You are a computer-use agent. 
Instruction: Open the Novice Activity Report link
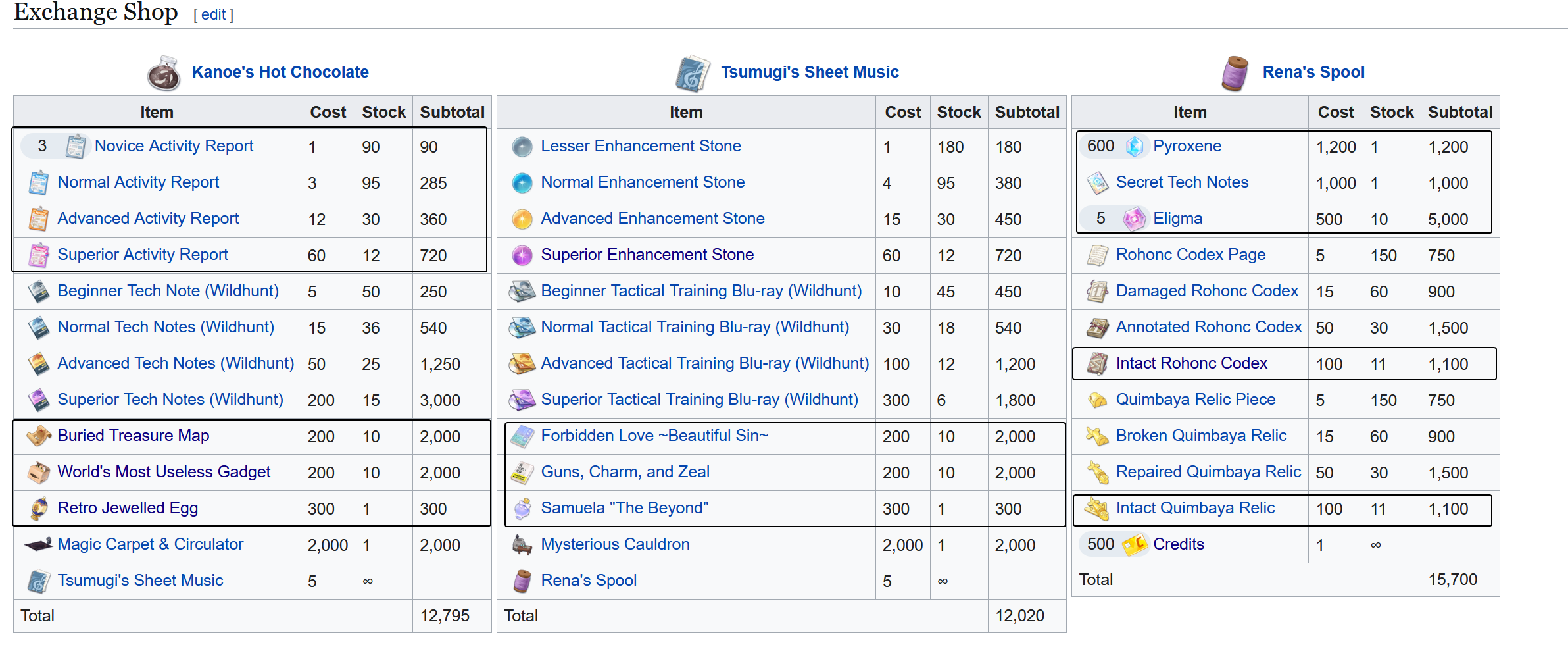pos(174,146)
